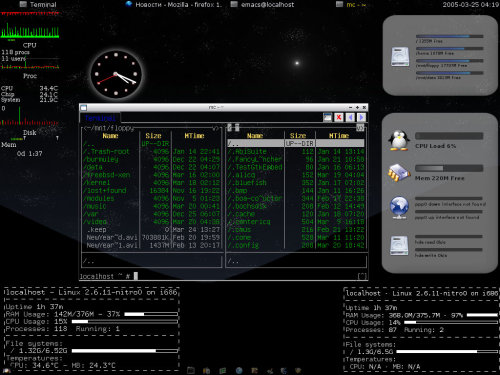
Task: Click the Terminal icon in top taskbar
Action: point(23,4)
